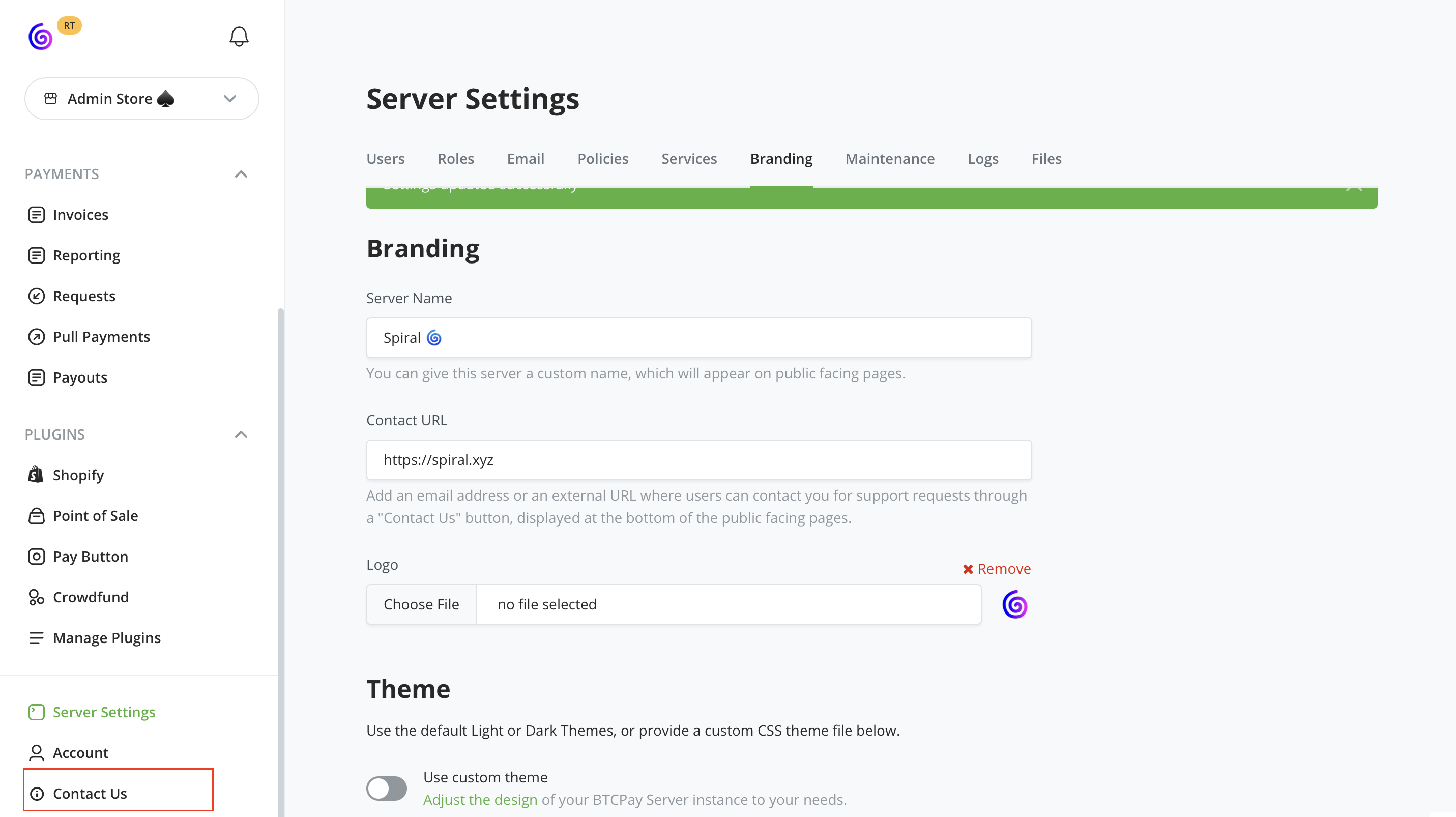Remove the uploaded logo
This screenshot has width=1456, height=817.
(x=997, y=569)
